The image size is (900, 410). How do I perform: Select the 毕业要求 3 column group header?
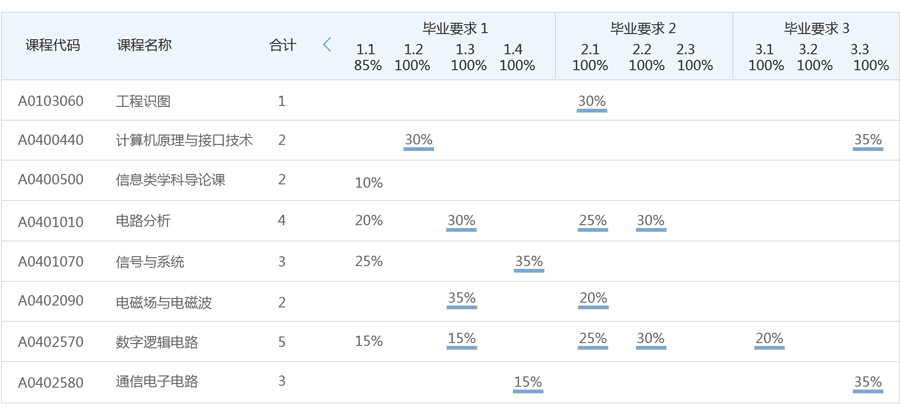click(816, 28)
